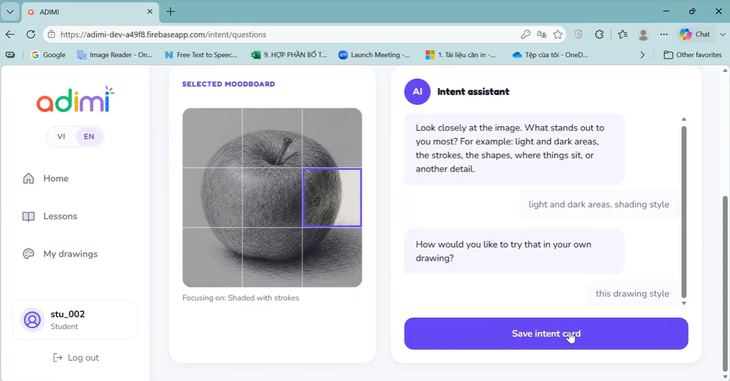Click the shield tracking icon in toolbar
Screen dimensions: 730x381
pyautogui.click(x=579, y=34)
